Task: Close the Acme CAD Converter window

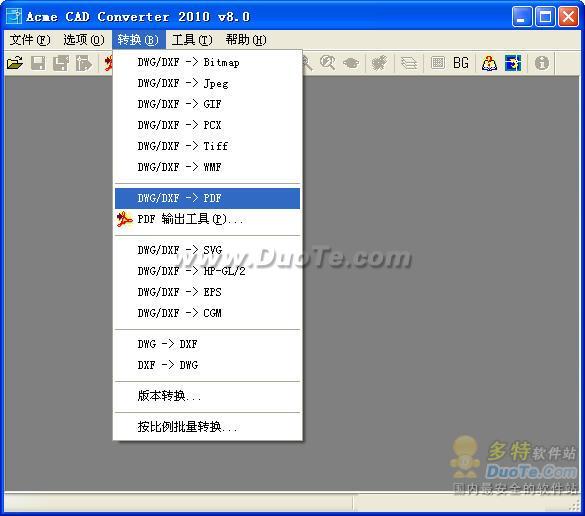Action: tap(568, 16)
